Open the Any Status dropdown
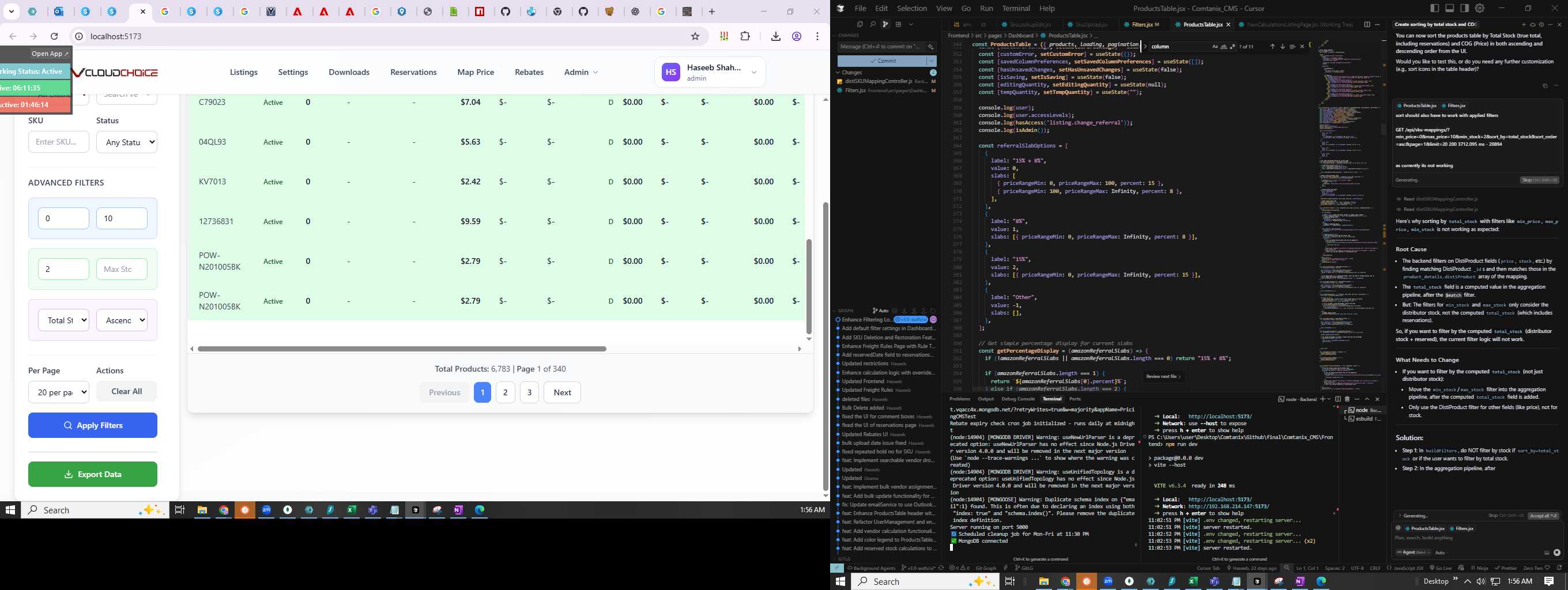Viewport: 1568px width, 590px height. click(127, 142)
